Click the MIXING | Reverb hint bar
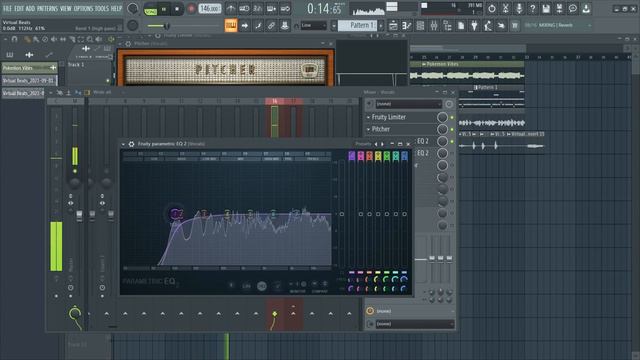640x360 pixels. (x=557, y=25)
